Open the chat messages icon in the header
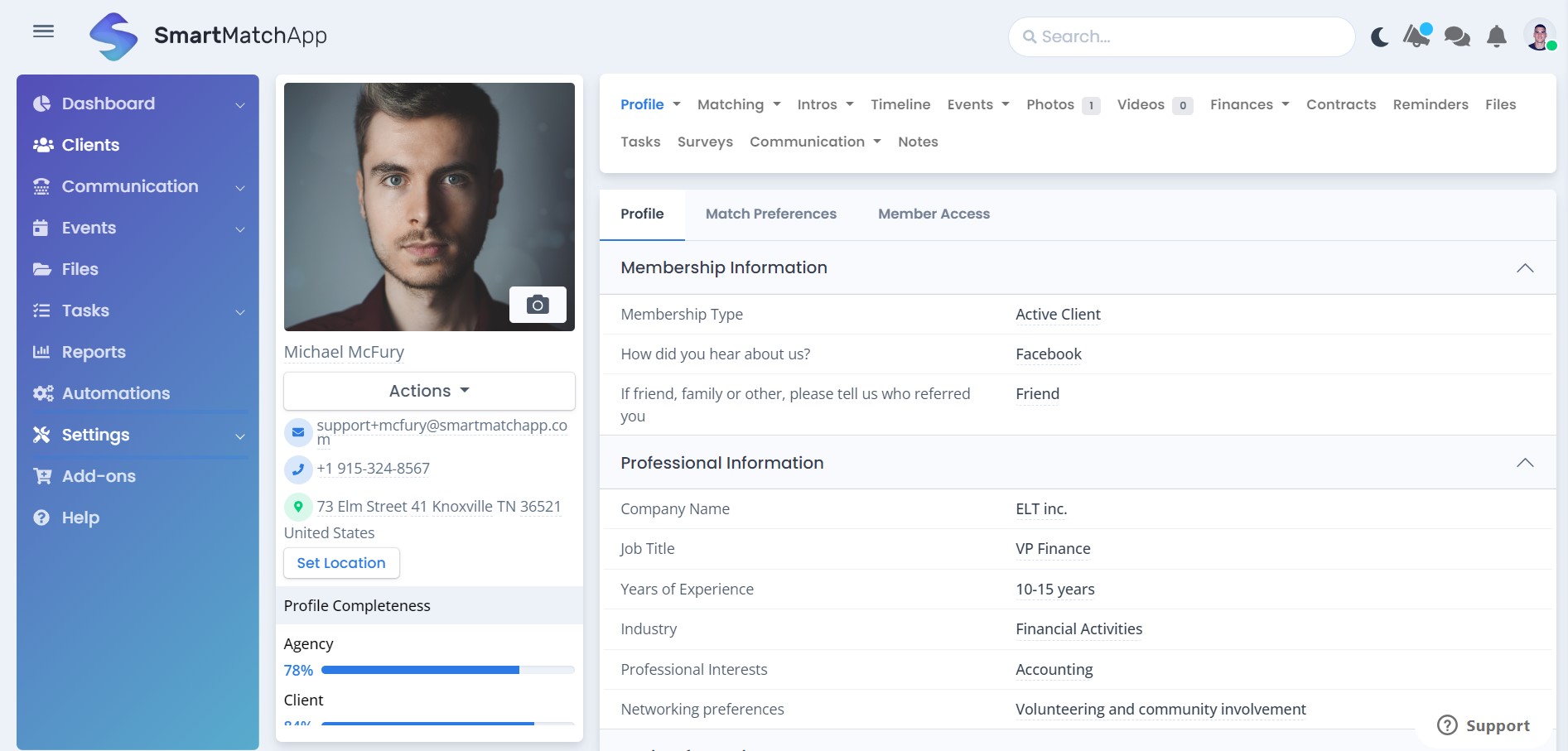The width and height of the screenshot is (1568, 751). point(1455,36)
